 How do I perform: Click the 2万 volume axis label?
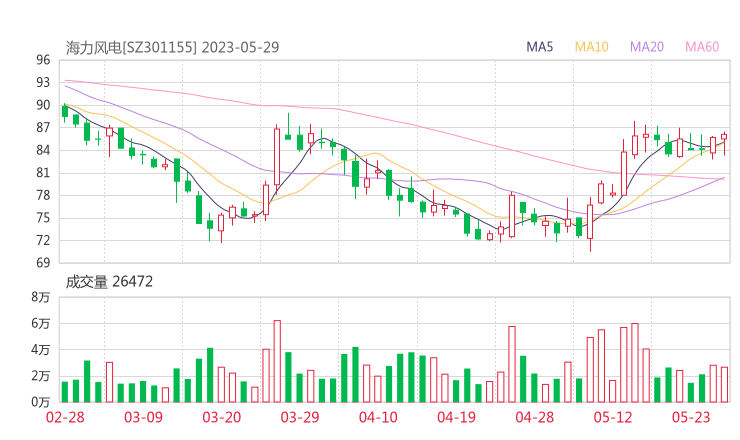pos(41,376)
